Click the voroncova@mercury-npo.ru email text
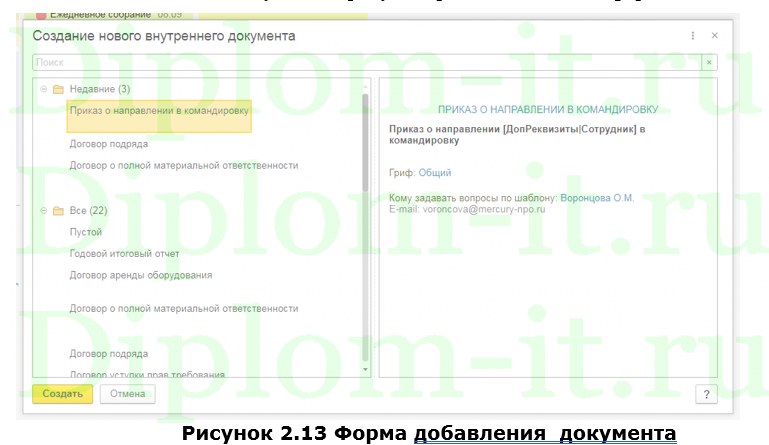This screenshot has height=445, width=769. pos(484,209)
